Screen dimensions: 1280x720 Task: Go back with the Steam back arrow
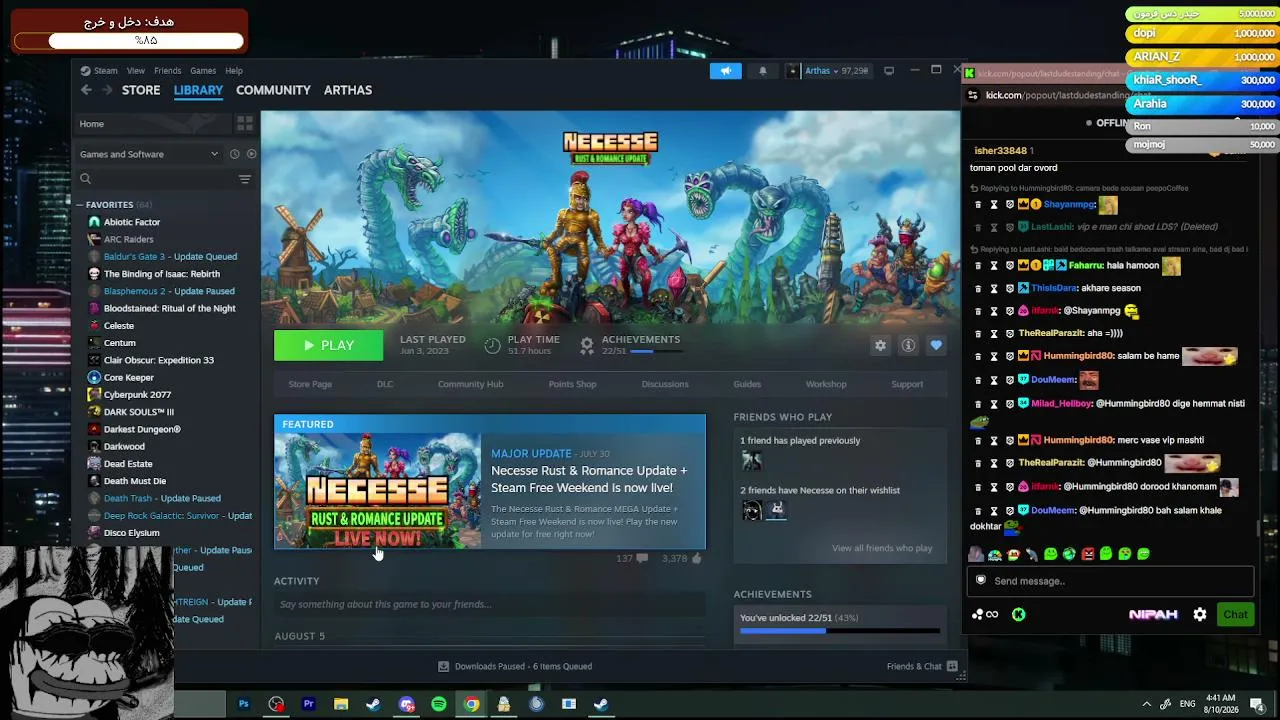click(x=86, y=90)
